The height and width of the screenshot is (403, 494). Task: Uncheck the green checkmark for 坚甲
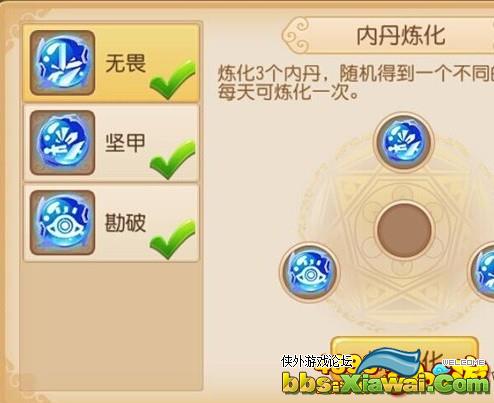172,159
